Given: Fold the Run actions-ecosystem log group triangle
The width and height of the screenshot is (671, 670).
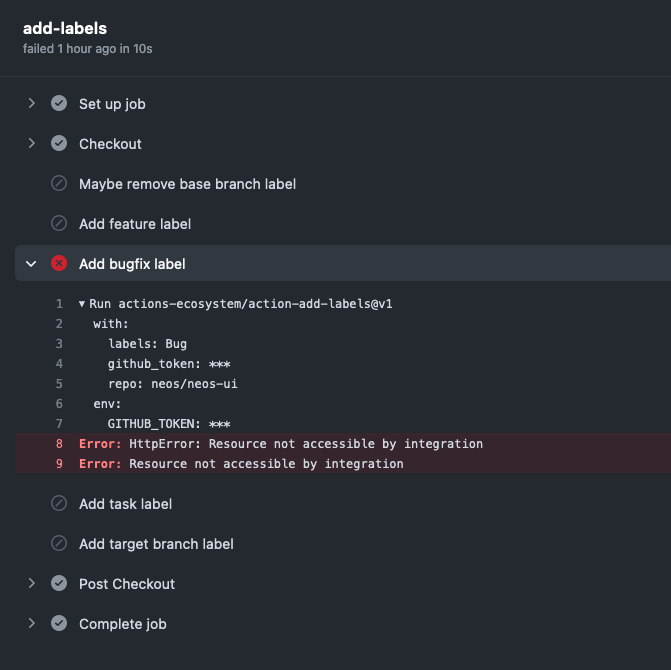Looking at the screenshot, I should pos(82,304).
